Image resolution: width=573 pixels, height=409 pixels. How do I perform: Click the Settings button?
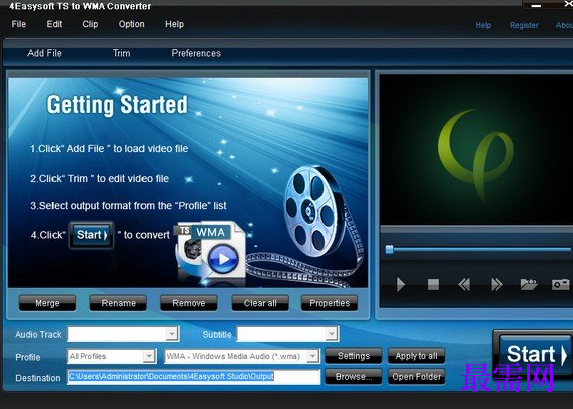(354, 356)
